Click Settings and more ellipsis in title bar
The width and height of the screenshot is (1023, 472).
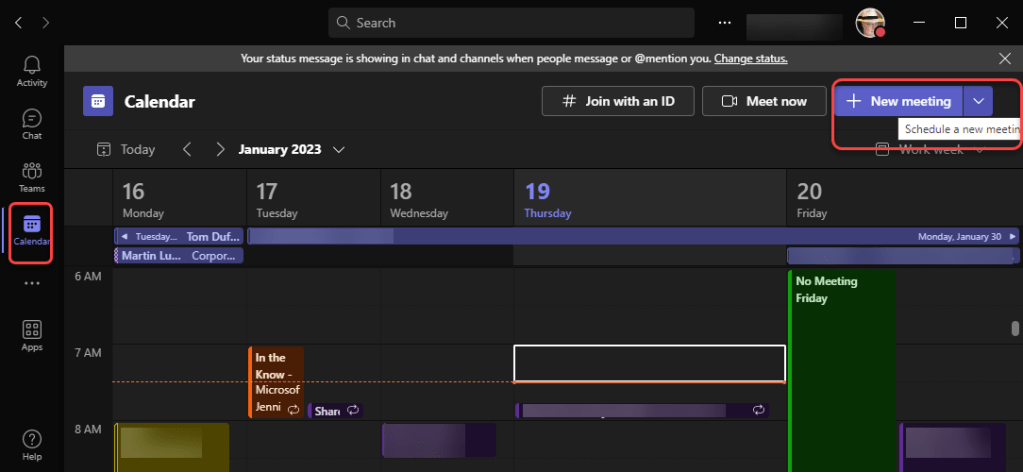tap(724, 23)
